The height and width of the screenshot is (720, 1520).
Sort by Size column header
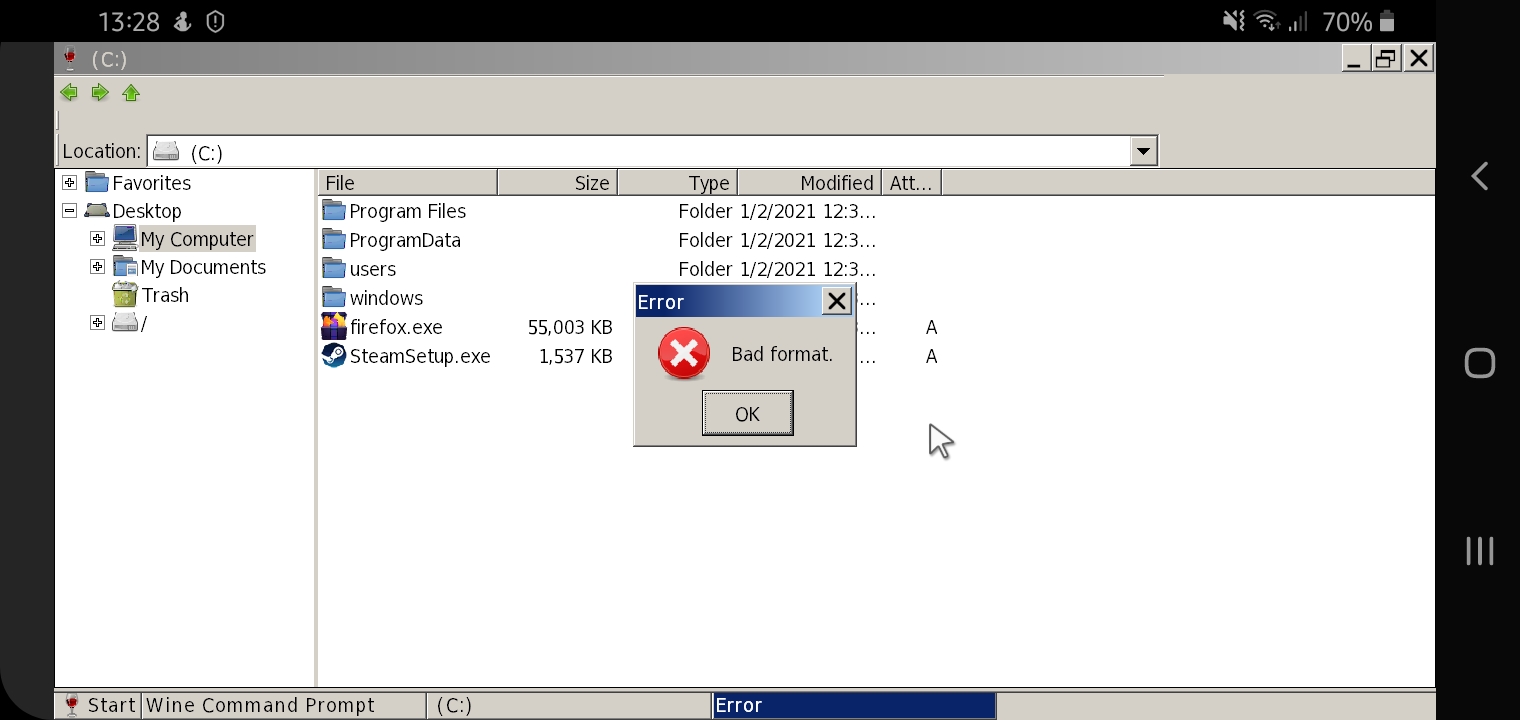click(x=558, y=182)
